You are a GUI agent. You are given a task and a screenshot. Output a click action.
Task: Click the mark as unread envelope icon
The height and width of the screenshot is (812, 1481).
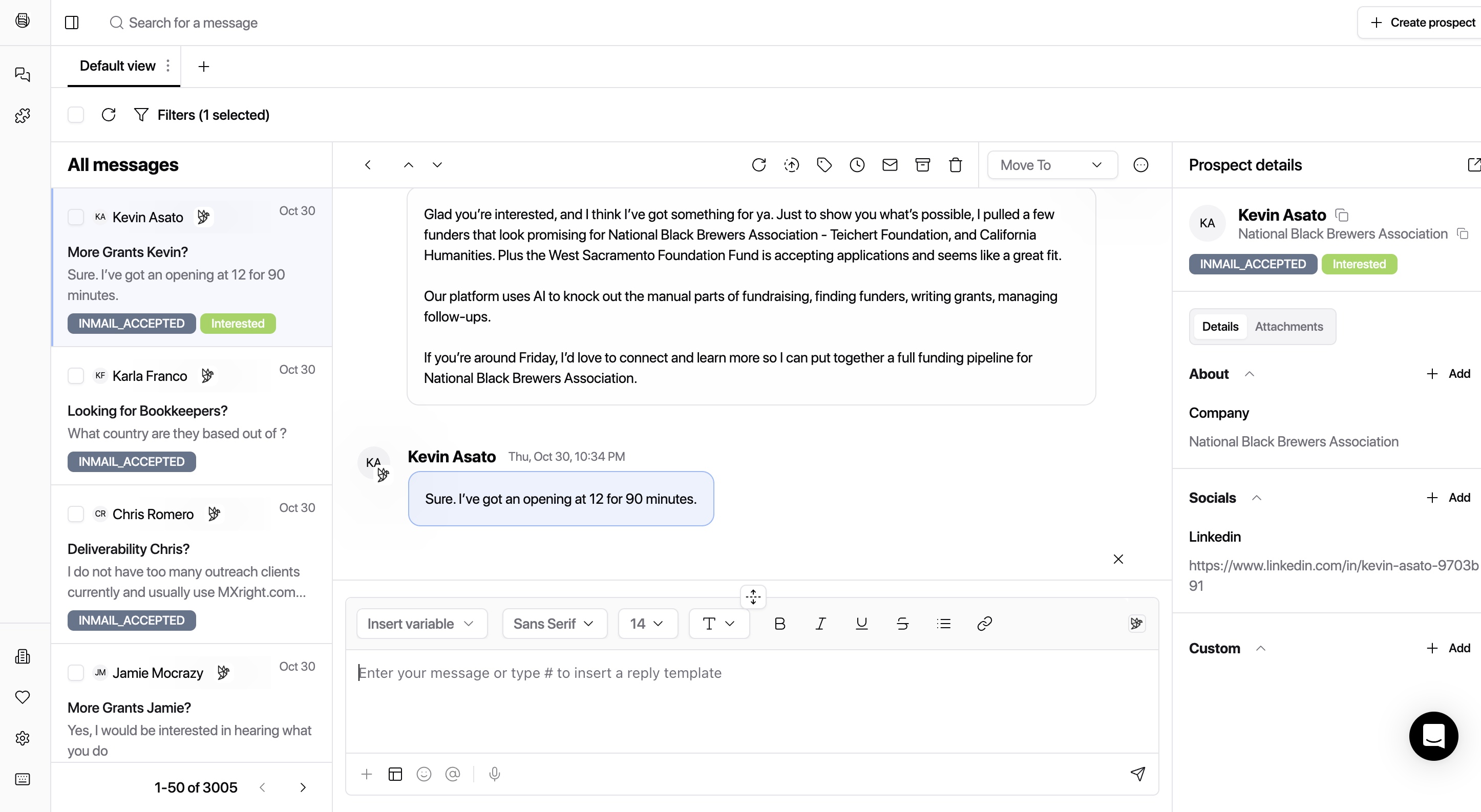coord(890,165)
